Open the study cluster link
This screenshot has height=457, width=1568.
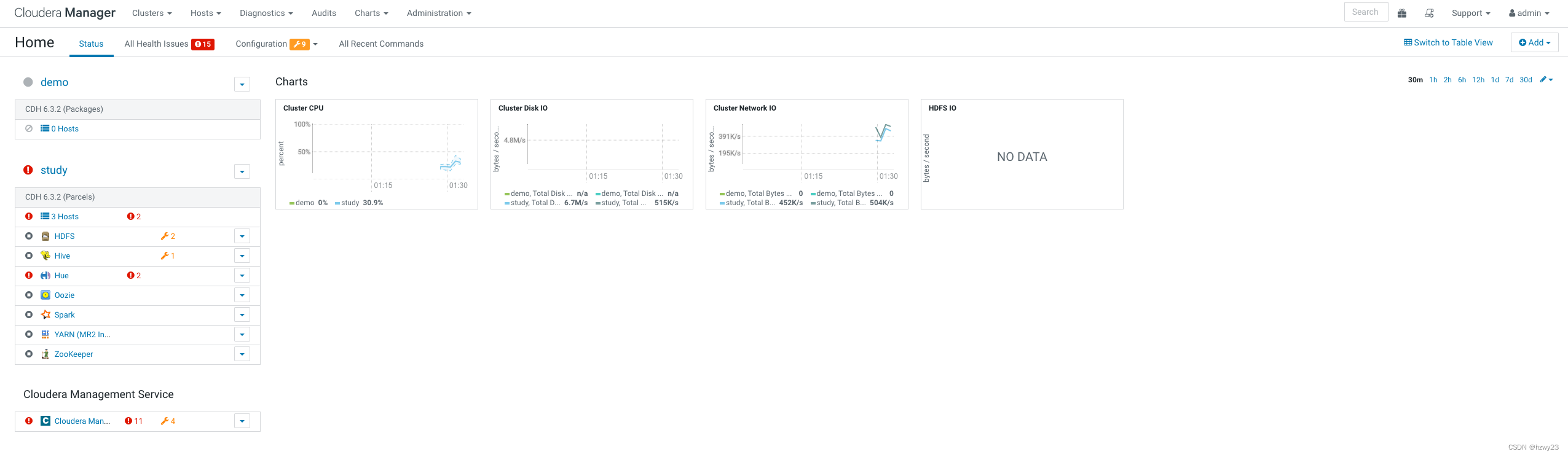click(x=54, y=170)
